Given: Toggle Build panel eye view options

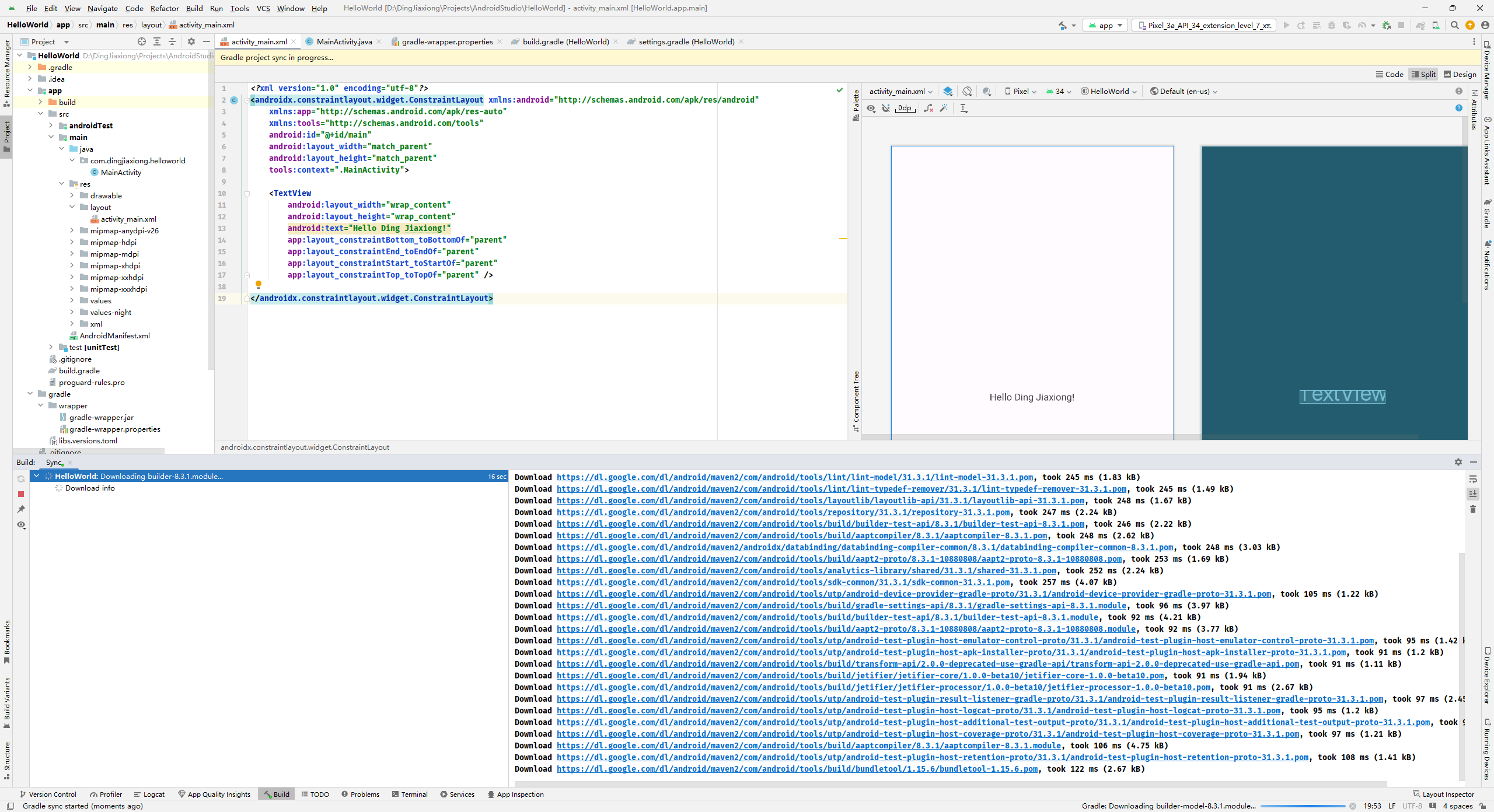Looking at the screenshot, I should point(21,525).
